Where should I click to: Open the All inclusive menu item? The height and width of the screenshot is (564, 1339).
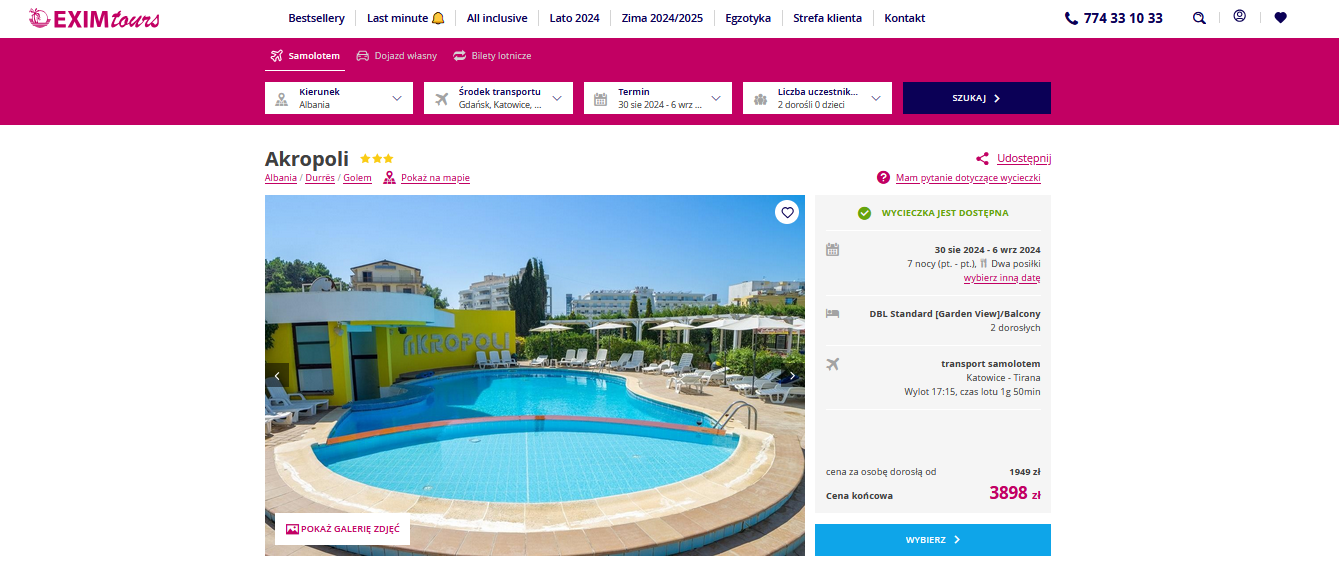(497, 18)
